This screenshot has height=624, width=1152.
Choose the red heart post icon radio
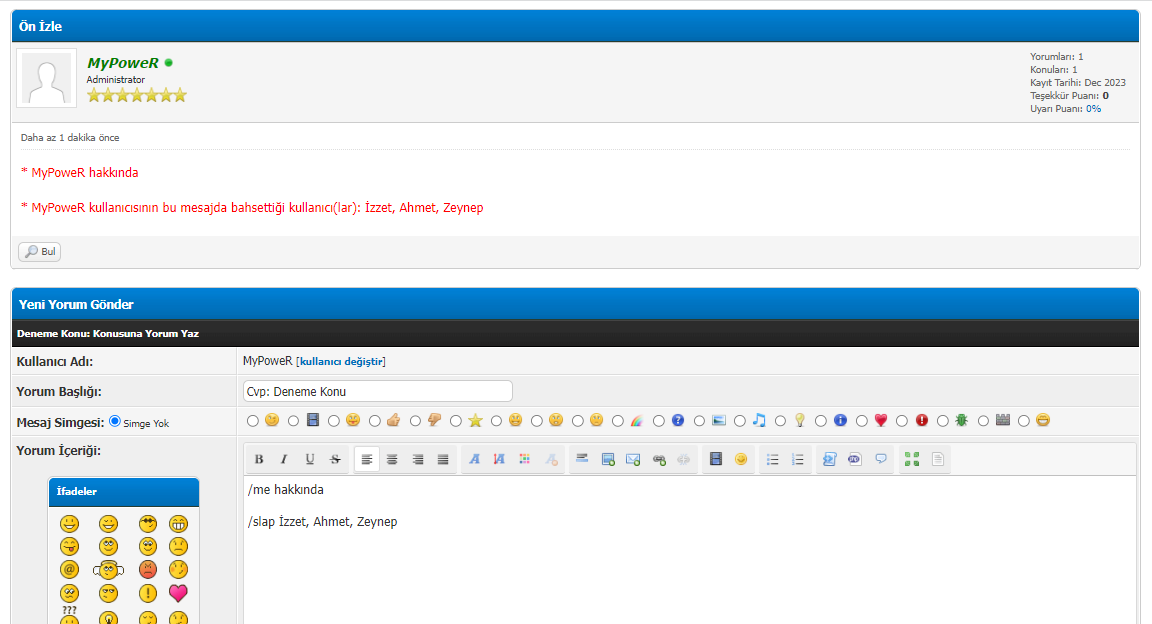pos(862,421)
